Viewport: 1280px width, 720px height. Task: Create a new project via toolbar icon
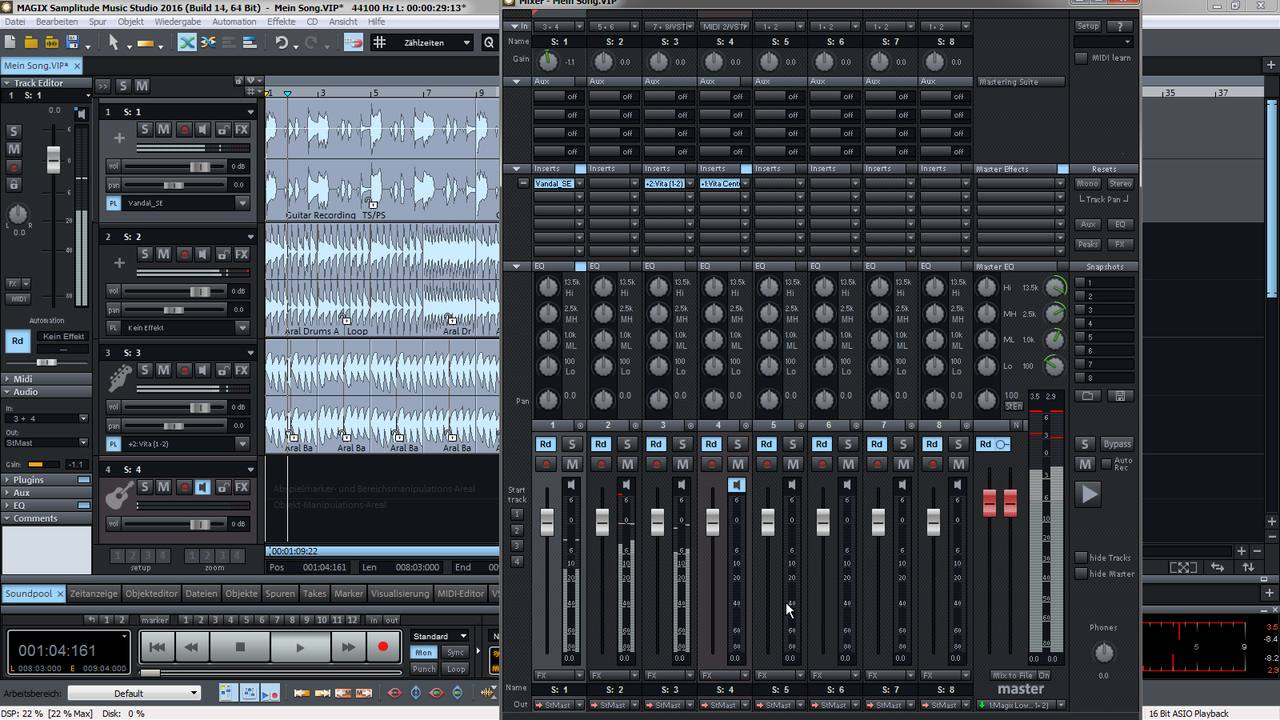[10, 43]
